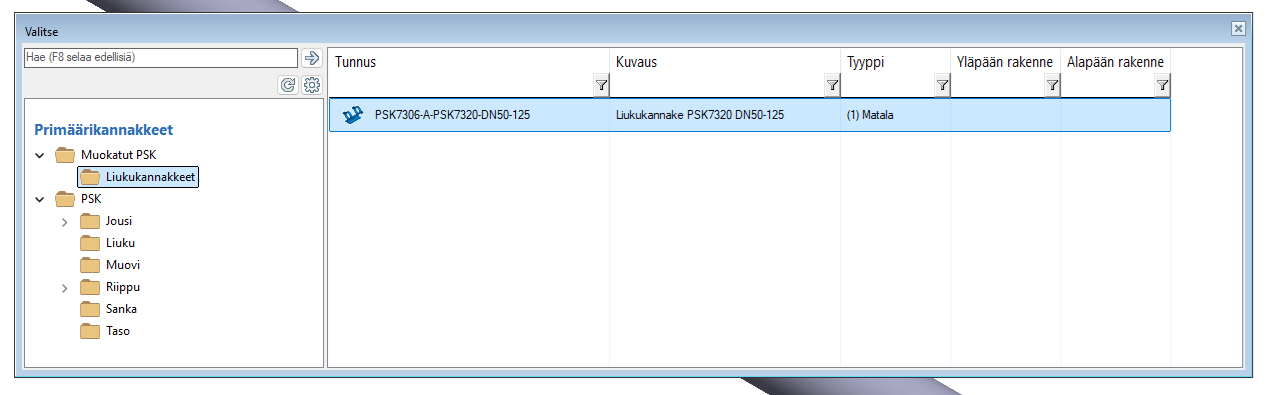Select the Muovi label in tree
Screen dimensions: 1267x395
[x=122, y=265]
